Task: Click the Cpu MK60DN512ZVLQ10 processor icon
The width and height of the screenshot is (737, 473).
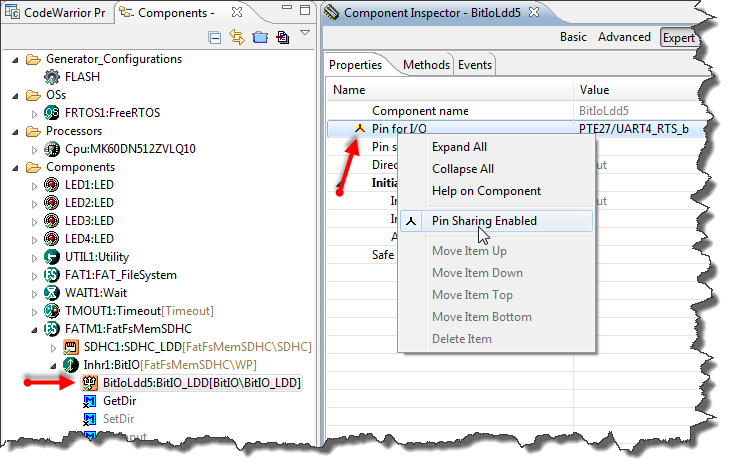Action: pyautogui.click(x=52, y=148)
